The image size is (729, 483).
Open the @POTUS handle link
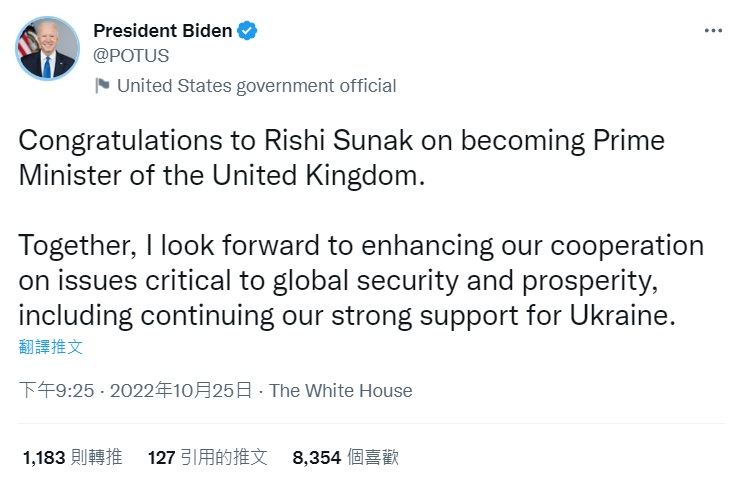tap(131, 55)
